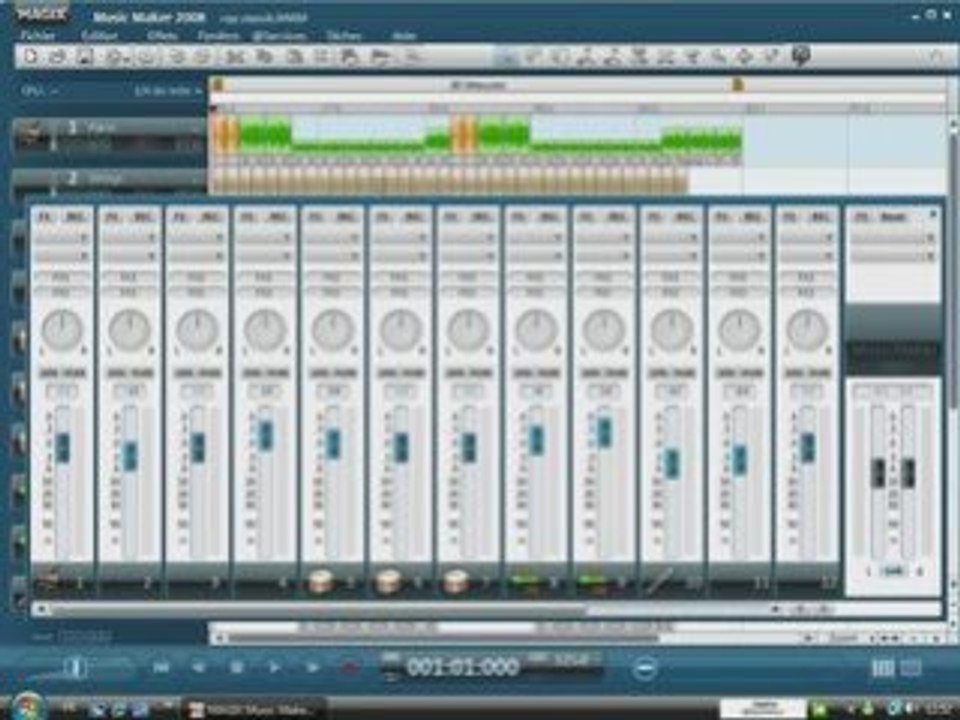This screenshot has width=960, height=720.
Task: Open the Fenêtre menu
Action: (x=218, y=36)
